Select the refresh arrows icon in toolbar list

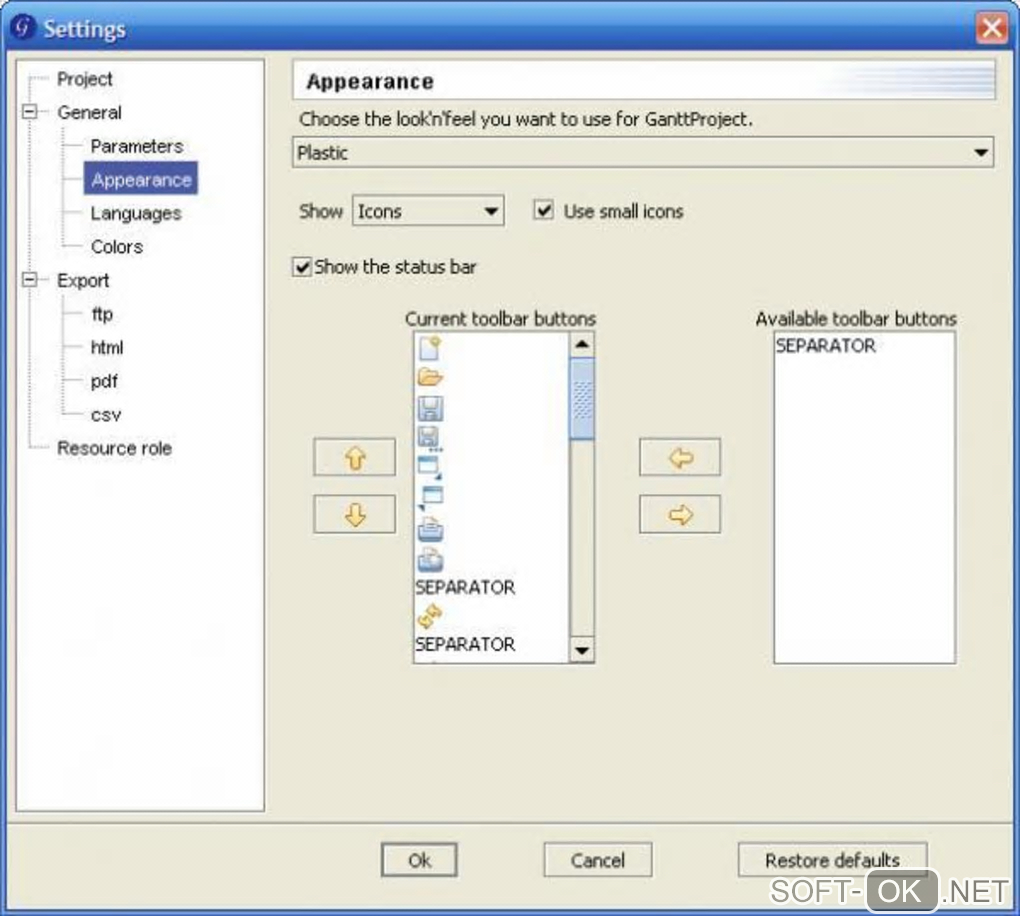tap(430, 615)
